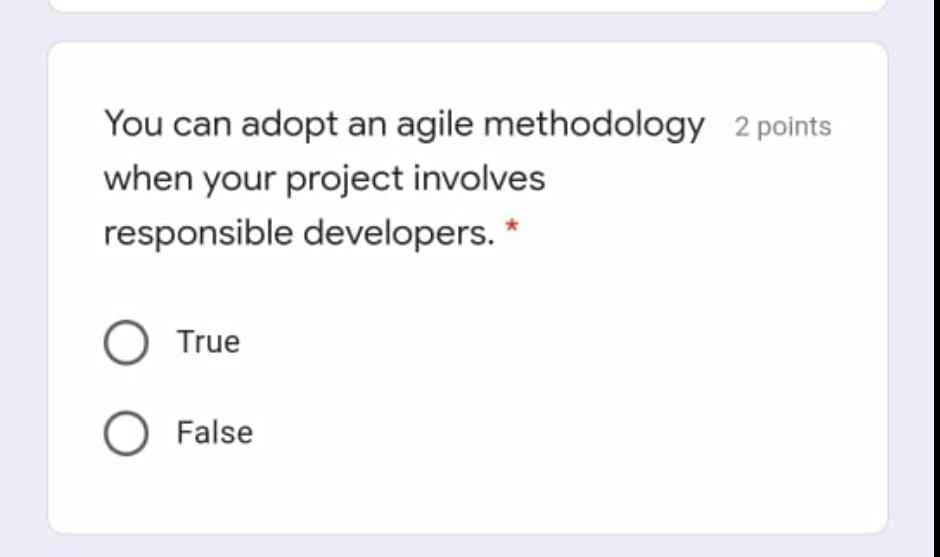
Task: Click the "when your project involves" line
Action: point(324,179)
